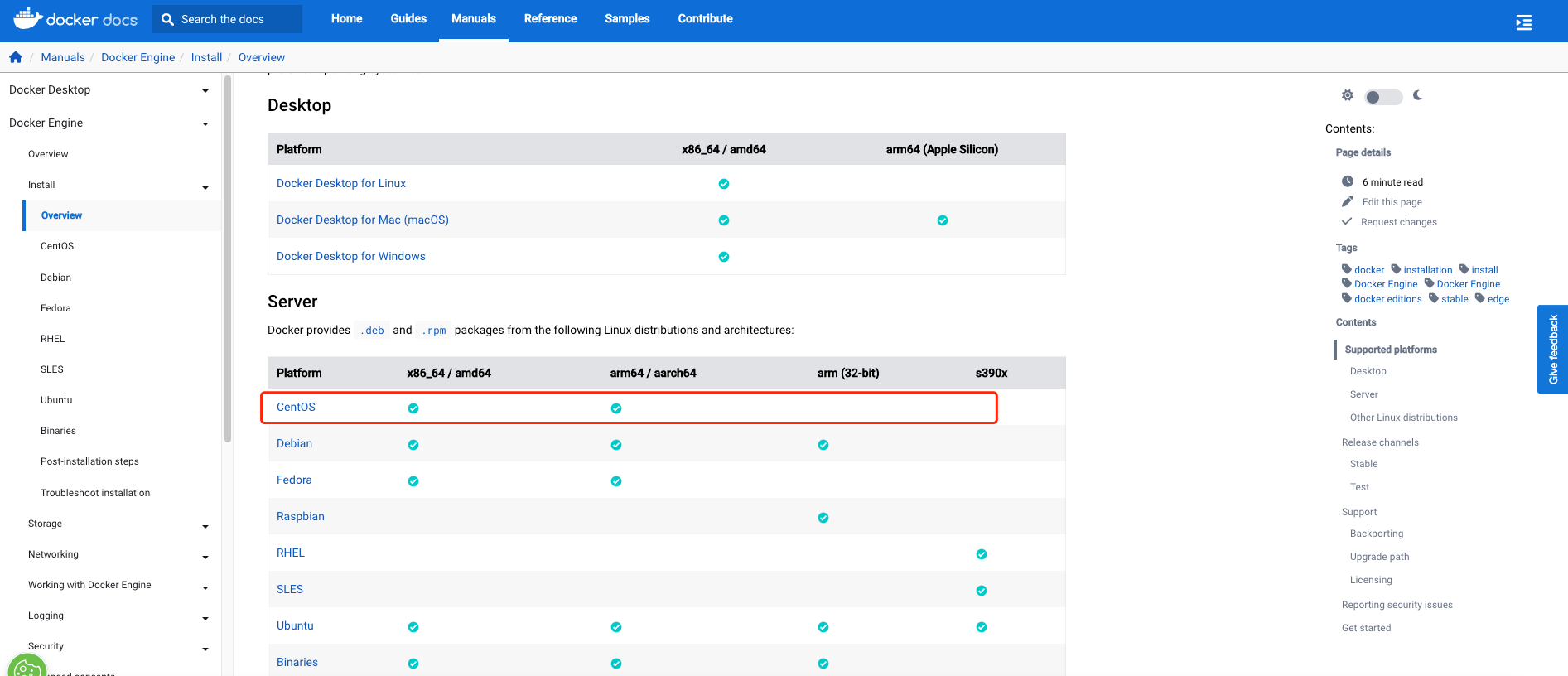Viewport: 1568px width, 676px height.
Task: Open the Home nav tab
Action: 346,18
